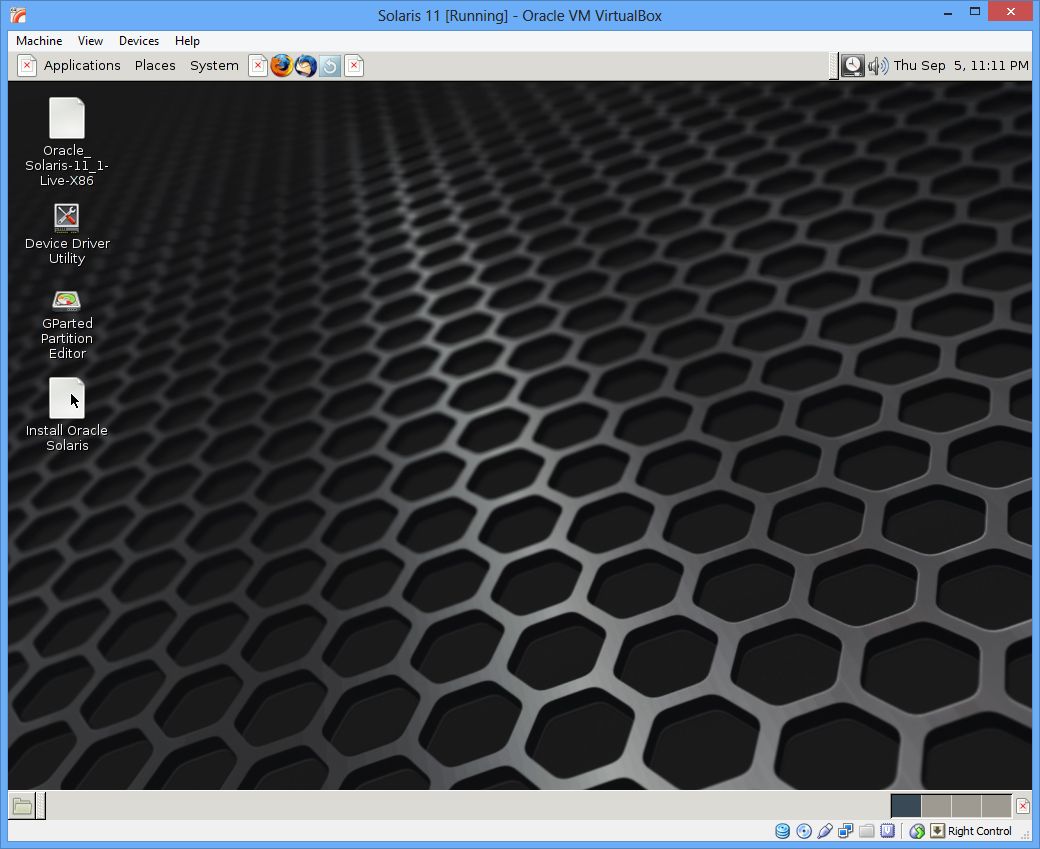Click the broken launcher icon right of Update Manager
This screenshot has width=1040, height=849.
pyautogui.click(x=354, y=66)
